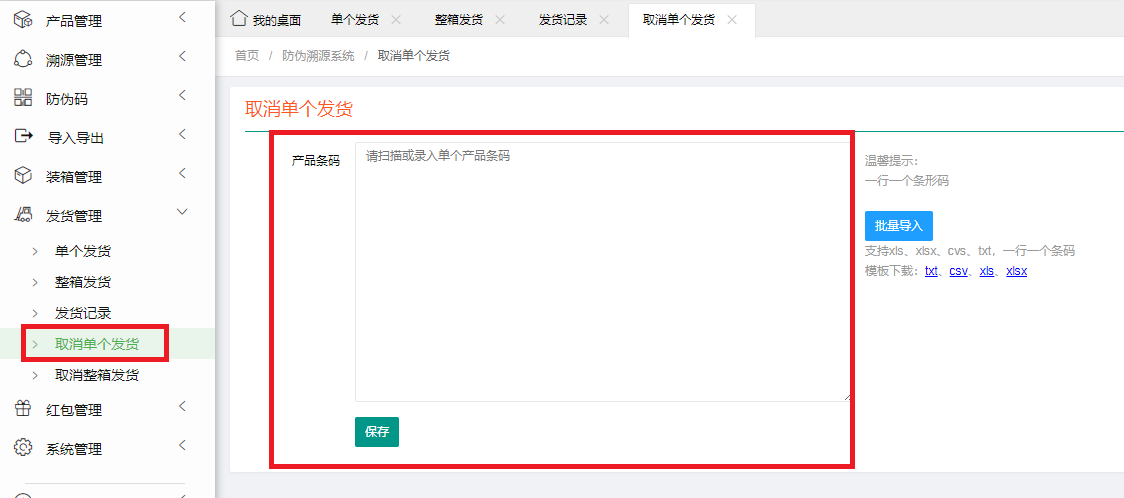Close the 单个发货 tab

[x=396, y=20]
